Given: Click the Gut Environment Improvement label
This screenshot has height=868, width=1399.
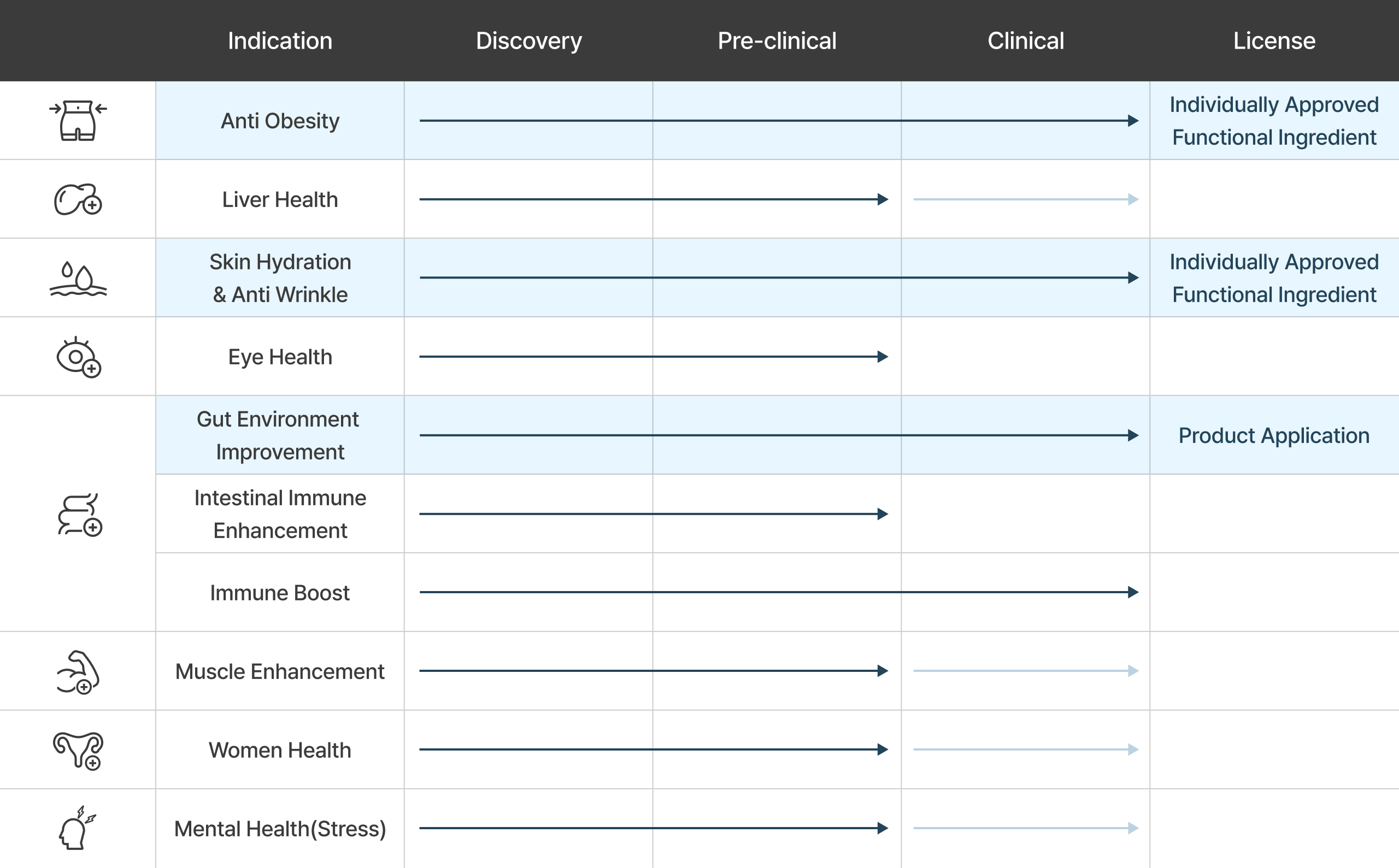Looking at the screenshot, I should click(279, 436).
